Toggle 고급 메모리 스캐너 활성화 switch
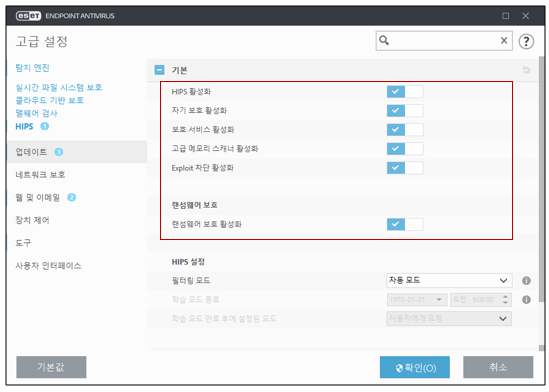The width and height of the screenshot is (549, 392). click(405, 149)
